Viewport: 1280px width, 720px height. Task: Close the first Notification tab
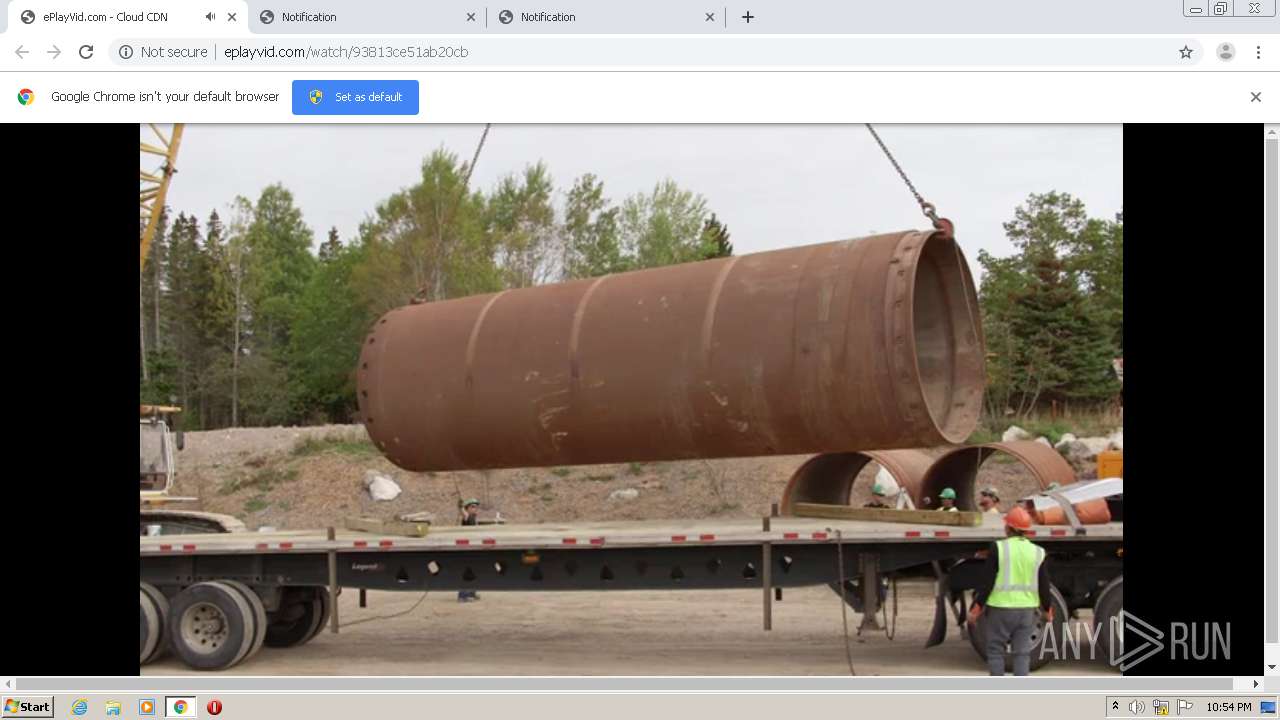coord(471,17)
